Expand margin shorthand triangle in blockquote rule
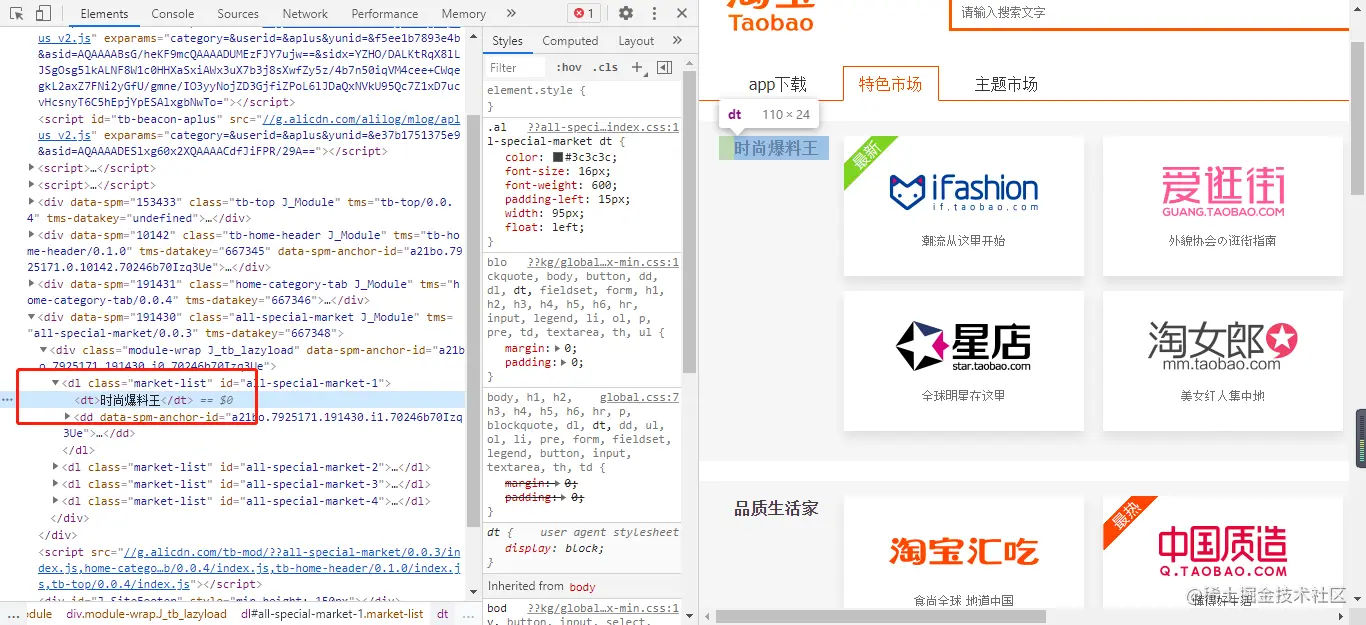This screenshot has width=1366, height=625. click(558, 348)
